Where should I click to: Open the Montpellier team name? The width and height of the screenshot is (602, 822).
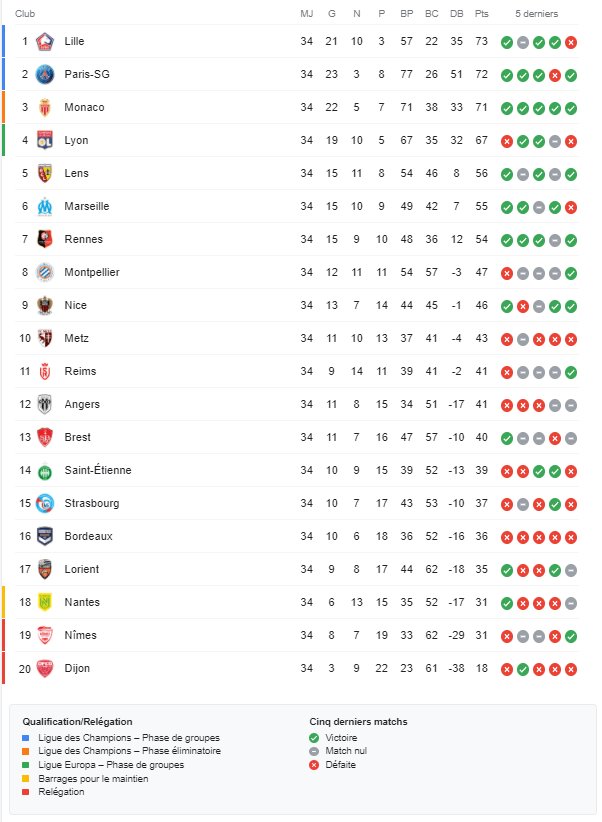[92, 273]
